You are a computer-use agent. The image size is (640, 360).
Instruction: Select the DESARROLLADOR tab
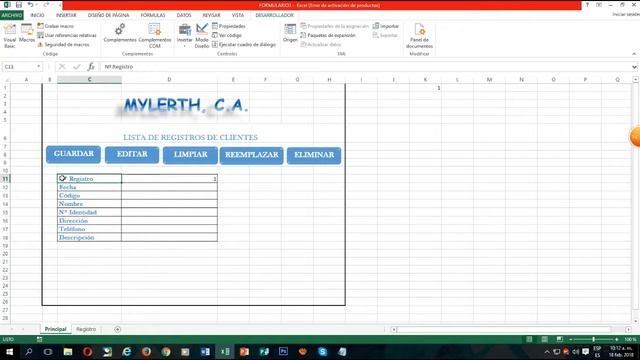click(274, 15)
